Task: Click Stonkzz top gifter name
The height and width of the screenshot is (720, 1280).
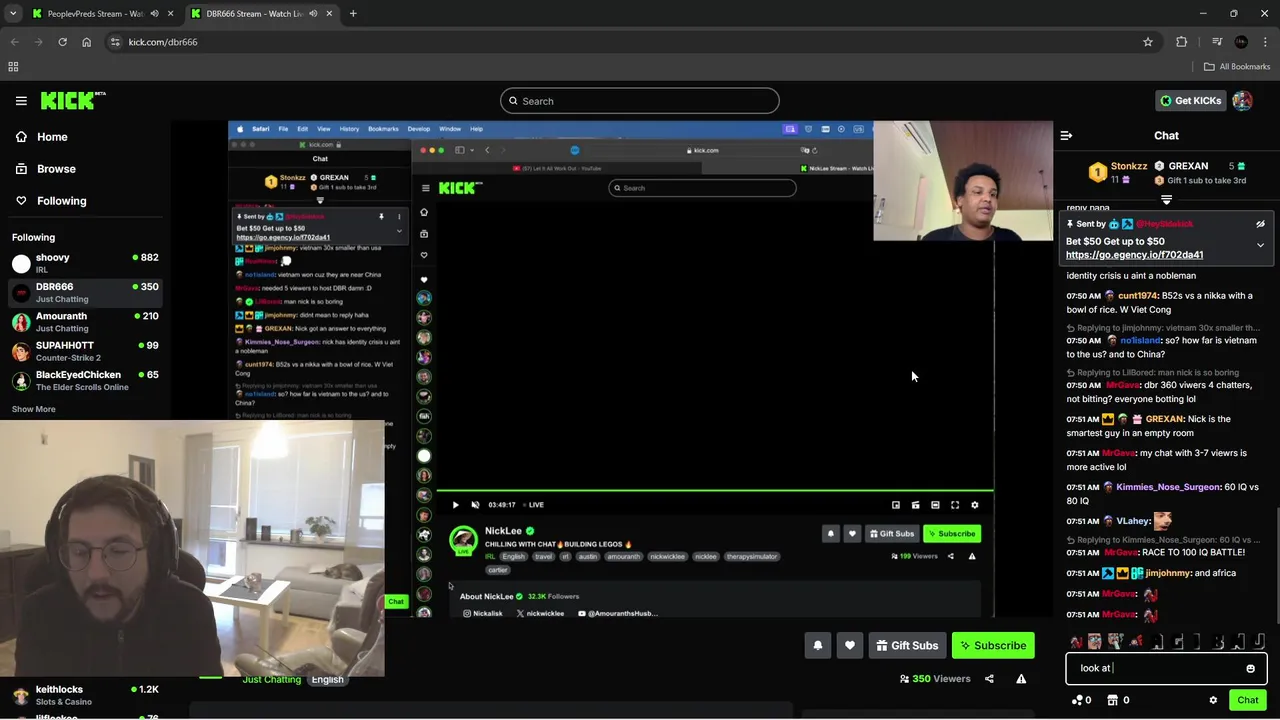Action: [x=1129, y=166]
